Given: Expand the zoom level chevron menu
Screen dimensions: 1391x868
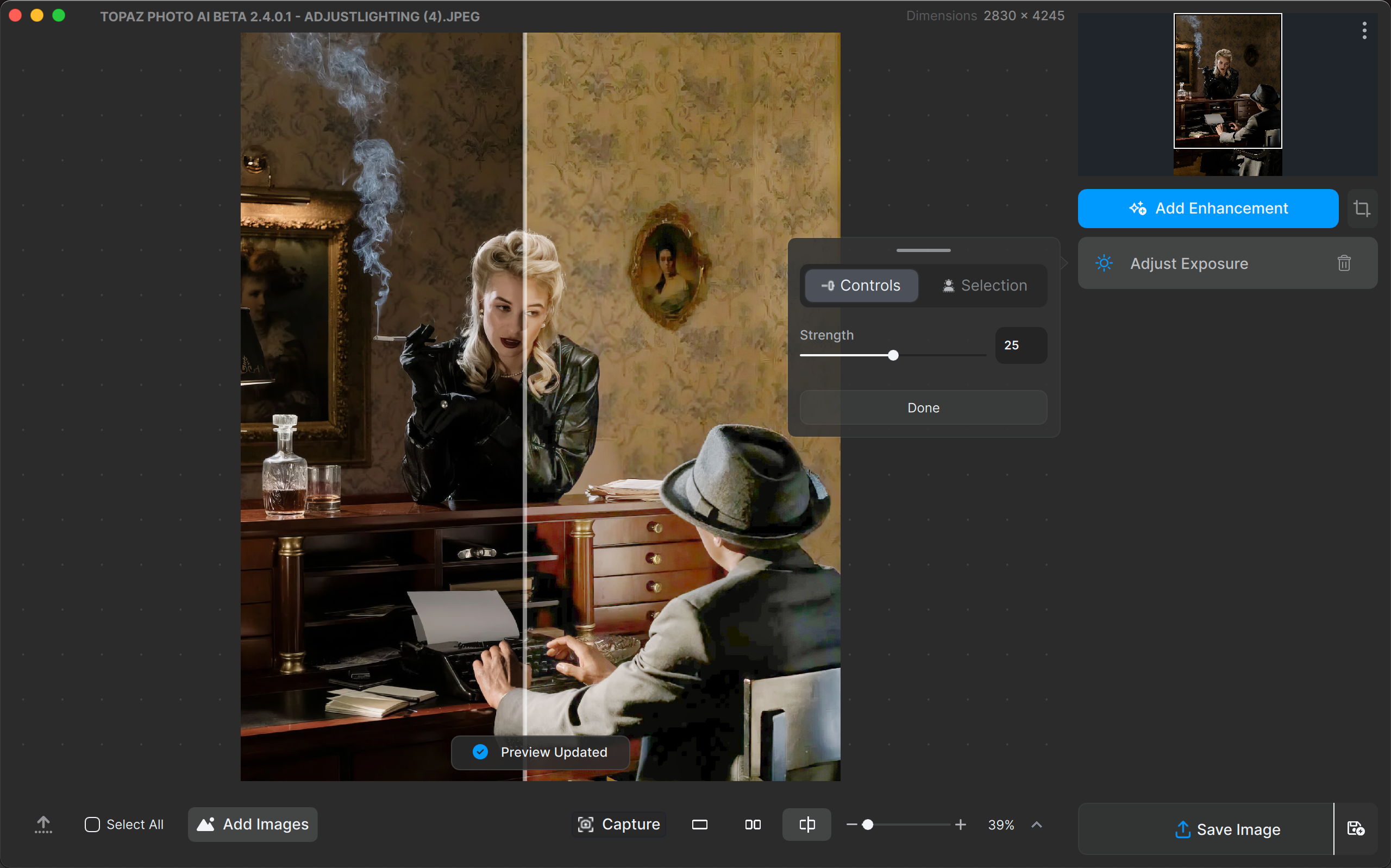Looking at the screenshot, I should click(x=1036, y=825).
